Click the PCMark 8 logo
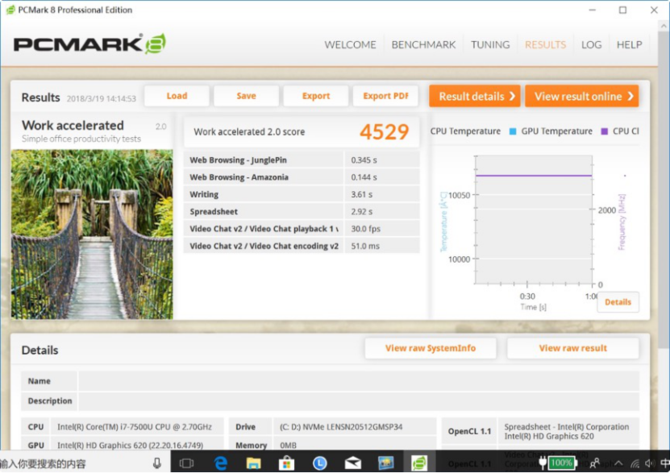The image size is (670, 473). (90, 44)
